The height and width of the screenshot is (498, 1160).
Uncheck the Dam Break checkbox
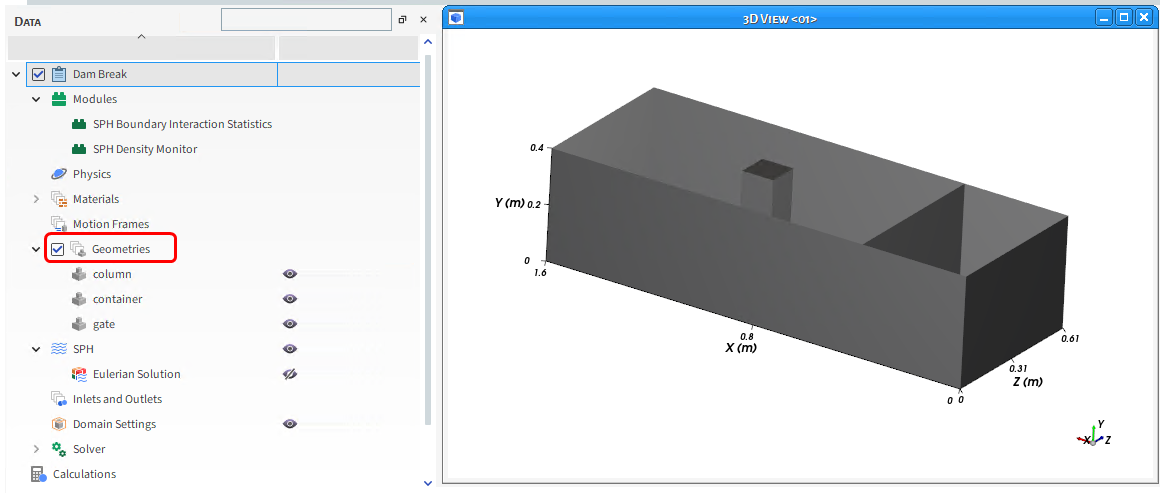point(39,74)
